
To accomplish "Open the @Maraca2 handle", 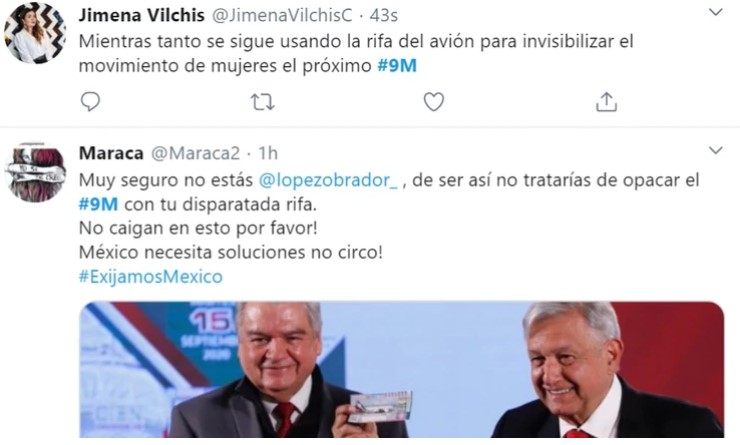I will [x=195, y=153].
